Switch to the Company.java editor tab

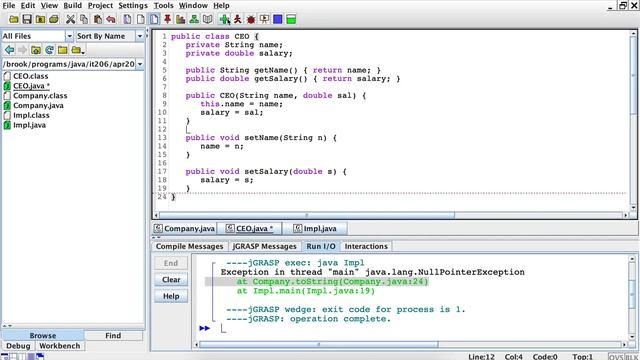pyautogui.click(x=184, y=229)
